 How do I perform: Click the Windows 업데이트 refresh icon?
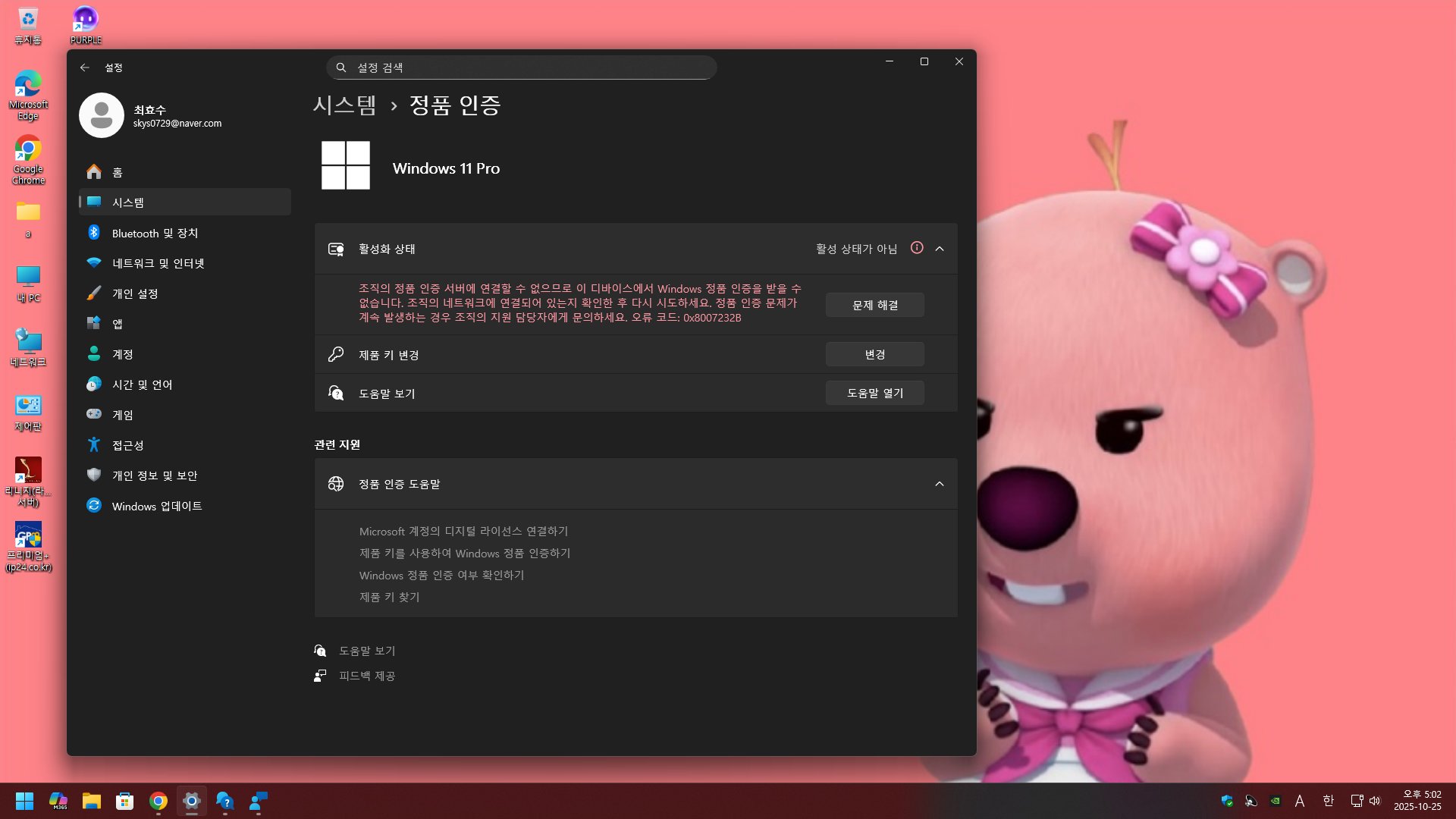94,506
